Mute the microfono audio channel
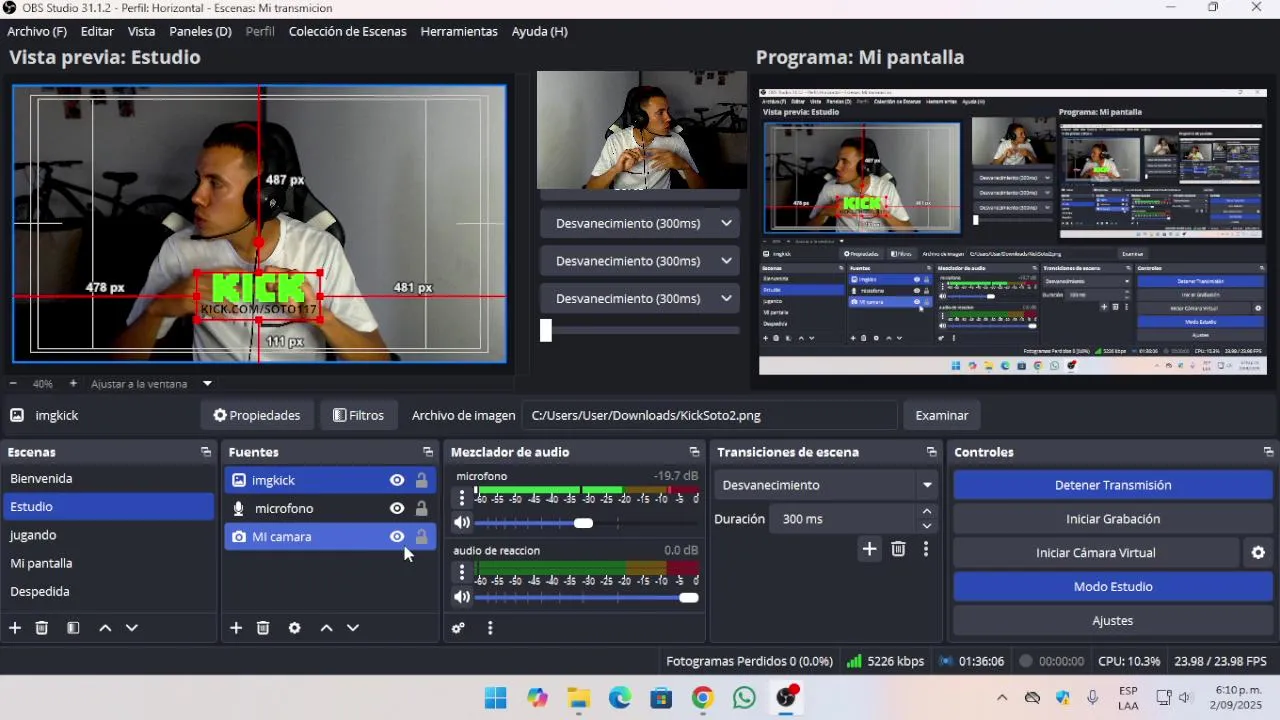Viewport: 1280px width, 720px height. 461,522
